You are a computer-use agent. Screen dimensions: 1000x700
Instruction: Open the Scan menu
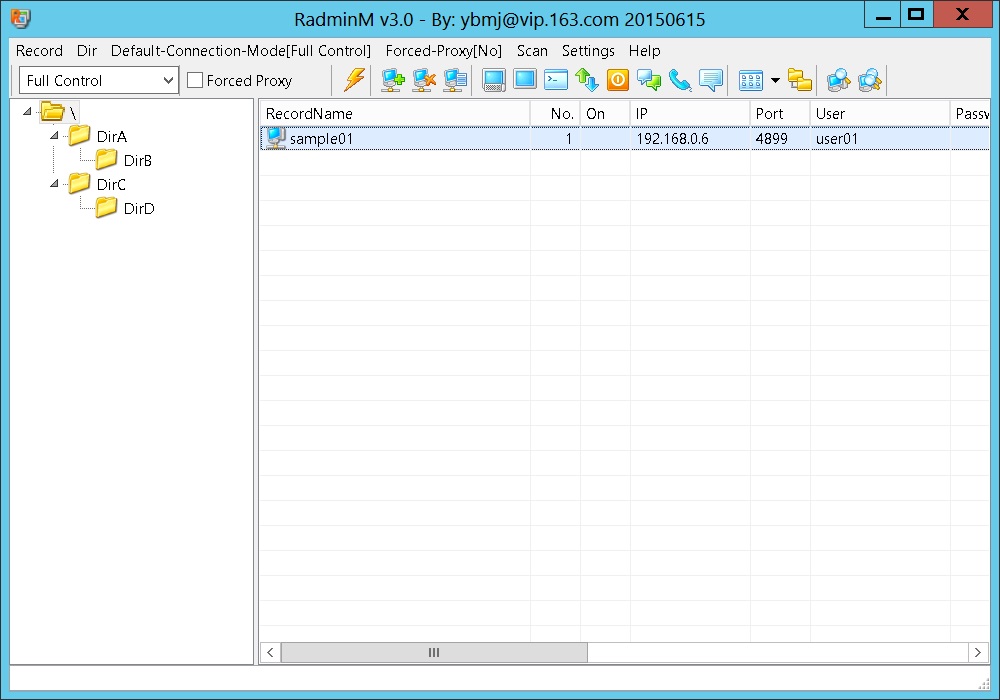532,50
